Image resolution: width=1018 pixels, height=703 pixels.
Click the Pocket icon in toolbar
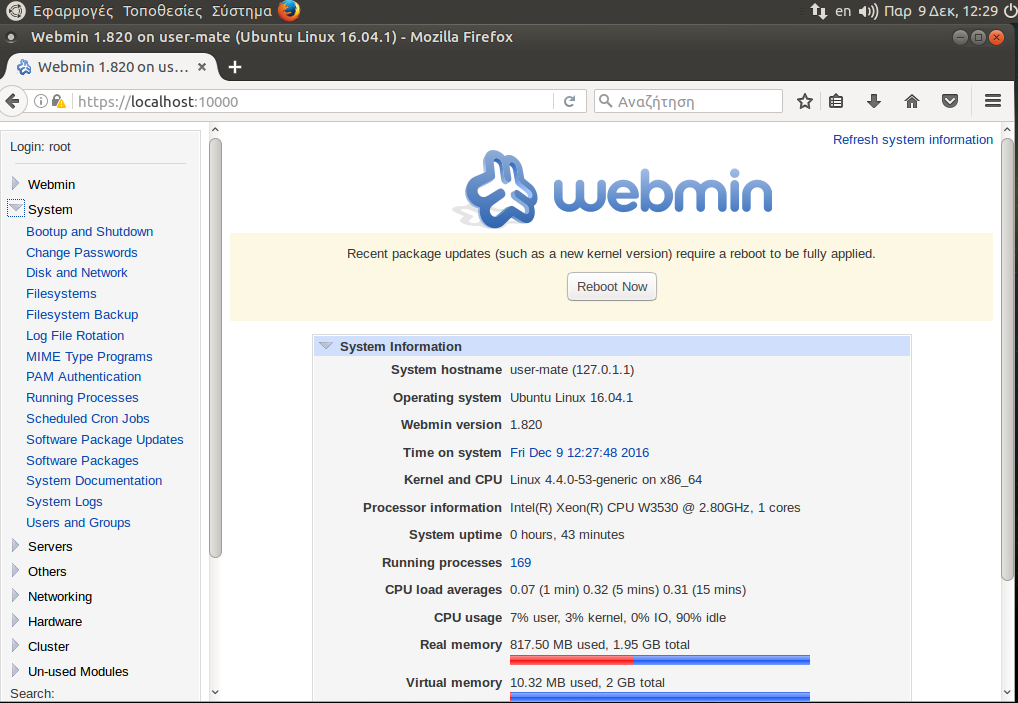click(950, 101)
